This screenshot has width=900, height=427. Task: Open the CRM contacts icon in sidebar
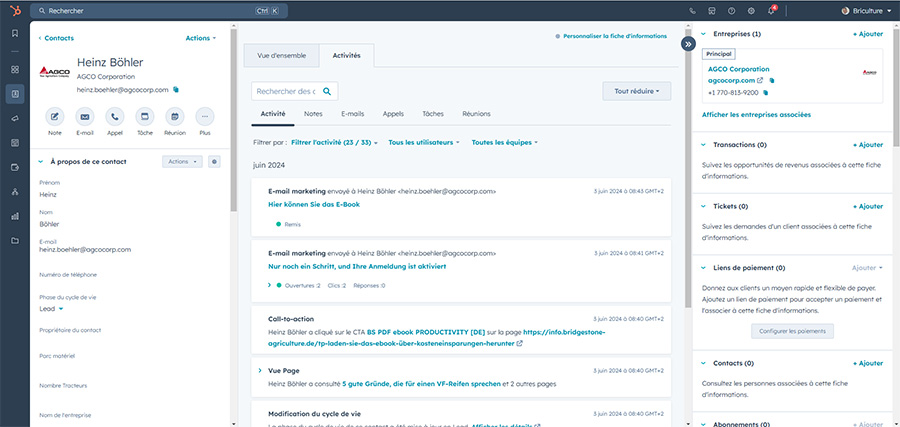coord(15,94)
